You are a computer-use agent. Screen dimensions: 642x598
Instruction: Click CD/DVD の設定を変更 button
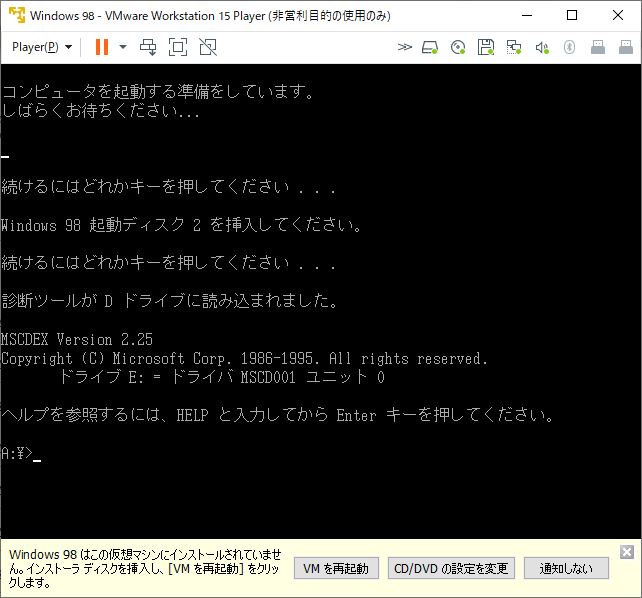click(x=451, y=568)
